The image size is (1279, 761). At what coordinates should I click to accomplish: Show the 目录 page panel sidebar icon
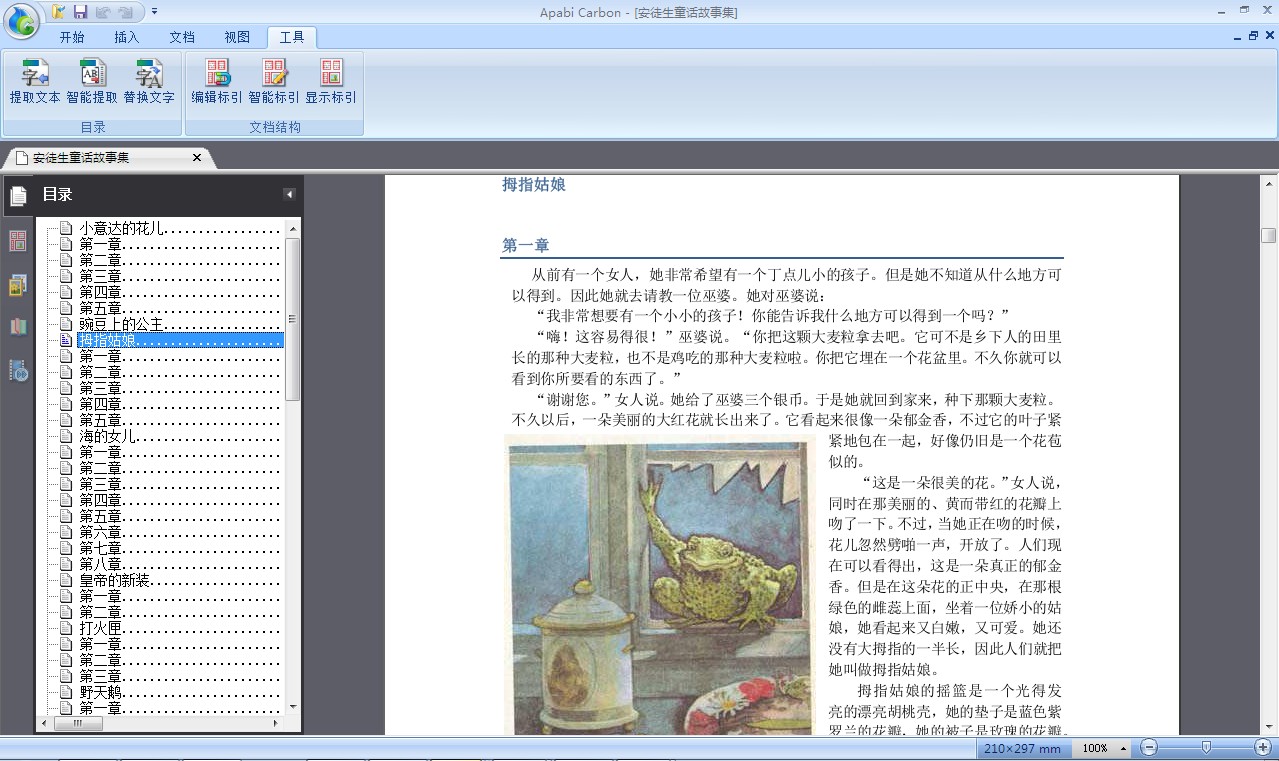click(18, 196)
